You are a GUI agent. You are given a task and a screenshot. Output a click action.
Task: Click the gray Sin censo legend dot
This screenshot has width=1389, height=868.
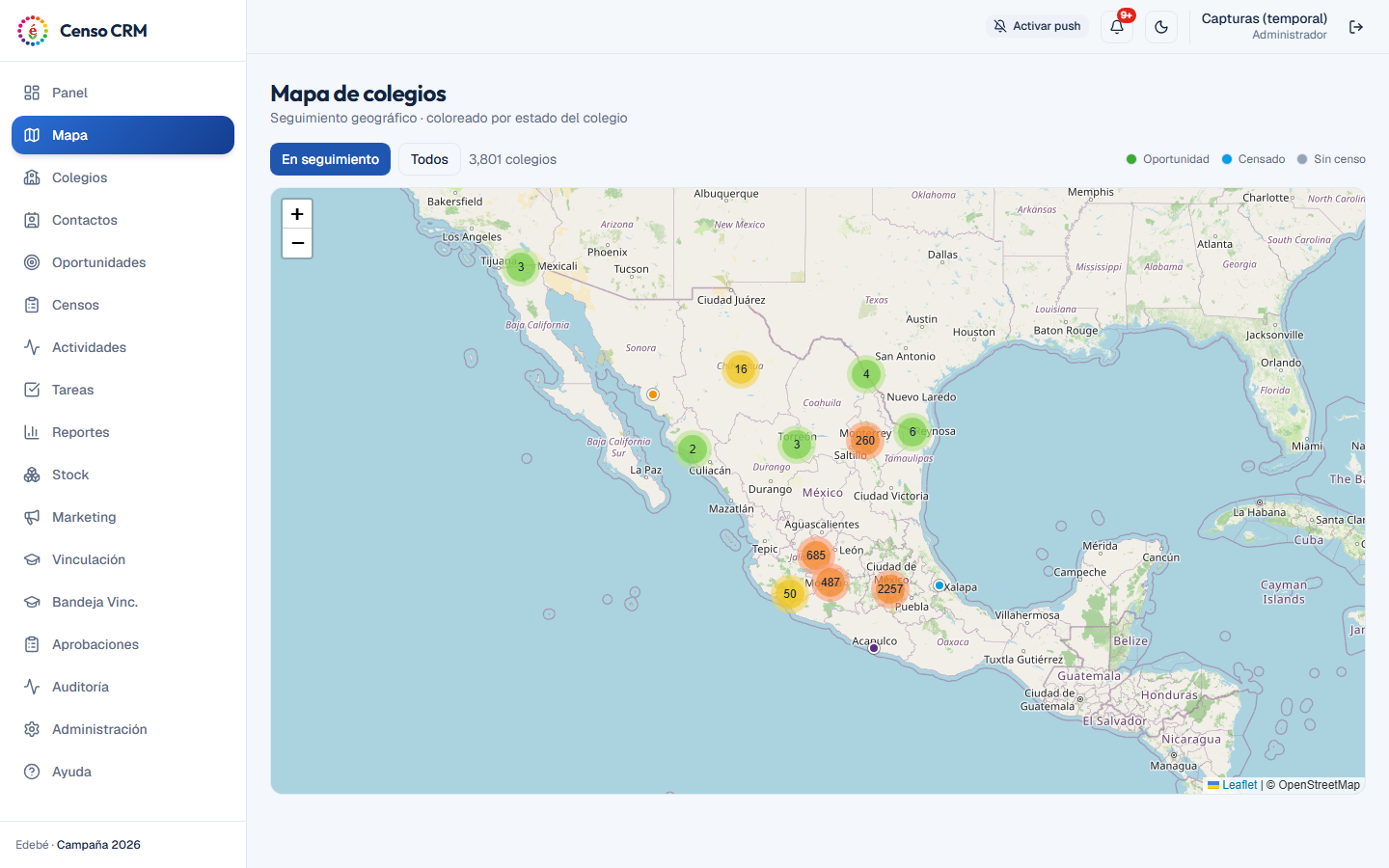point(1302,159)
